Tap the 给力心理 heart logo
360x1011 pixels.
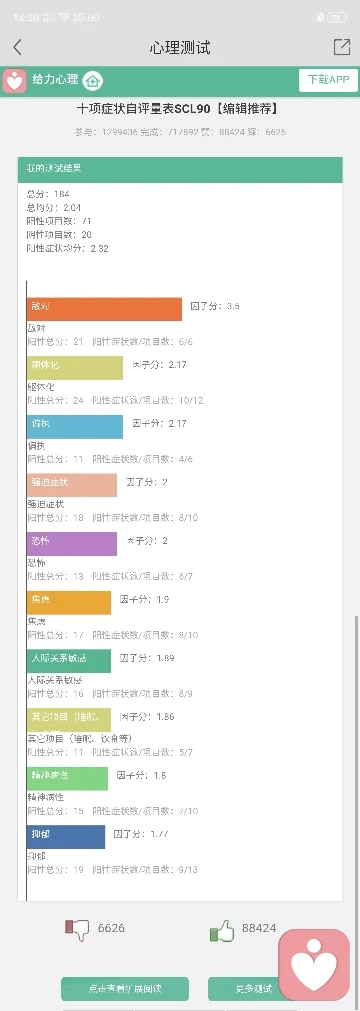(x=14, y=81)
